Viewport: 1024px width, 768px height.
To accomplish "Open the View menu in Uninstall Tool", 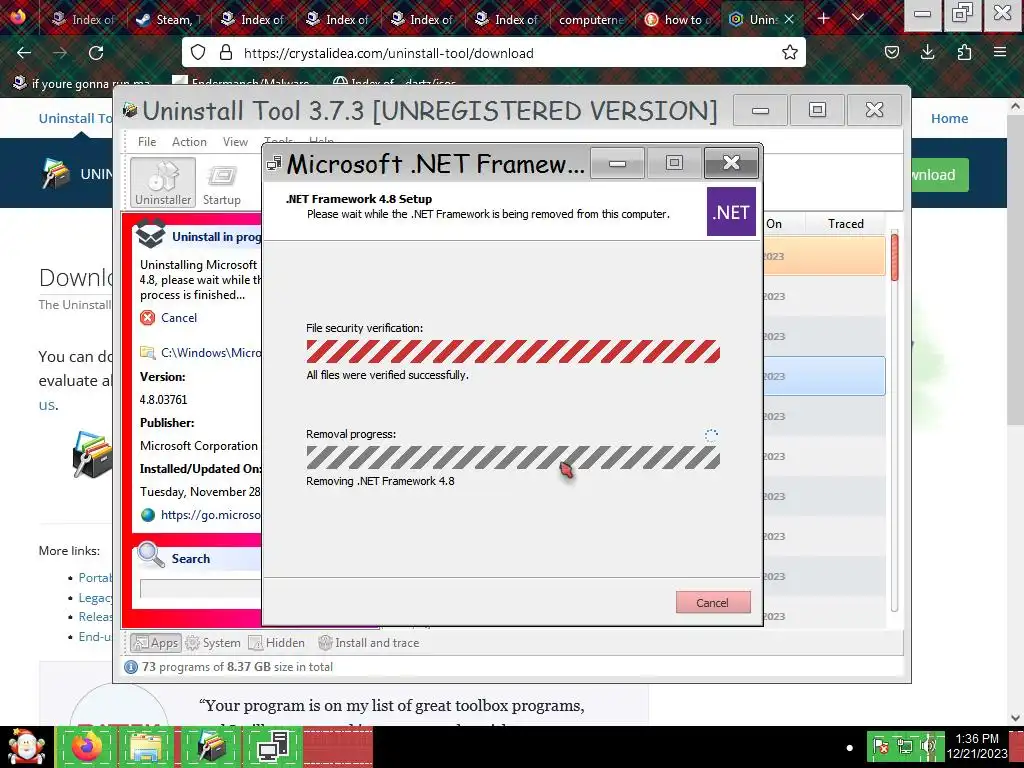I will pos(235,142).
